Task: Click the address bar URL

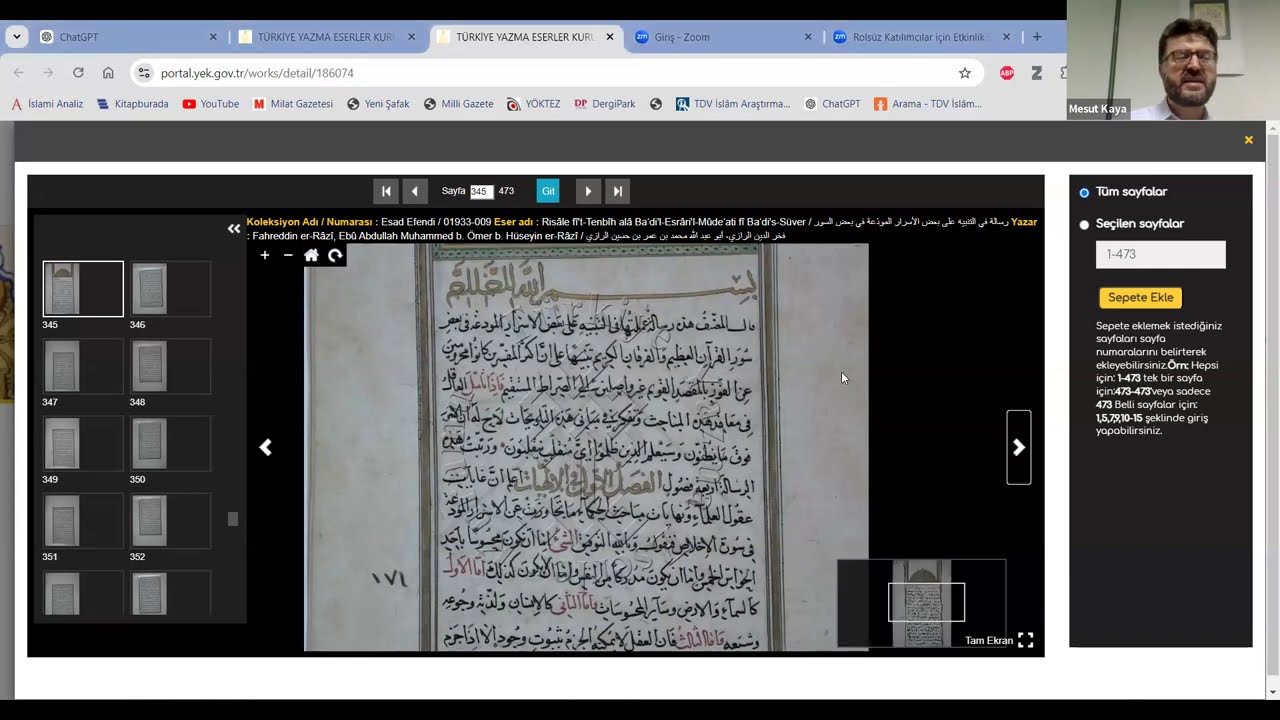Action: 257,73
